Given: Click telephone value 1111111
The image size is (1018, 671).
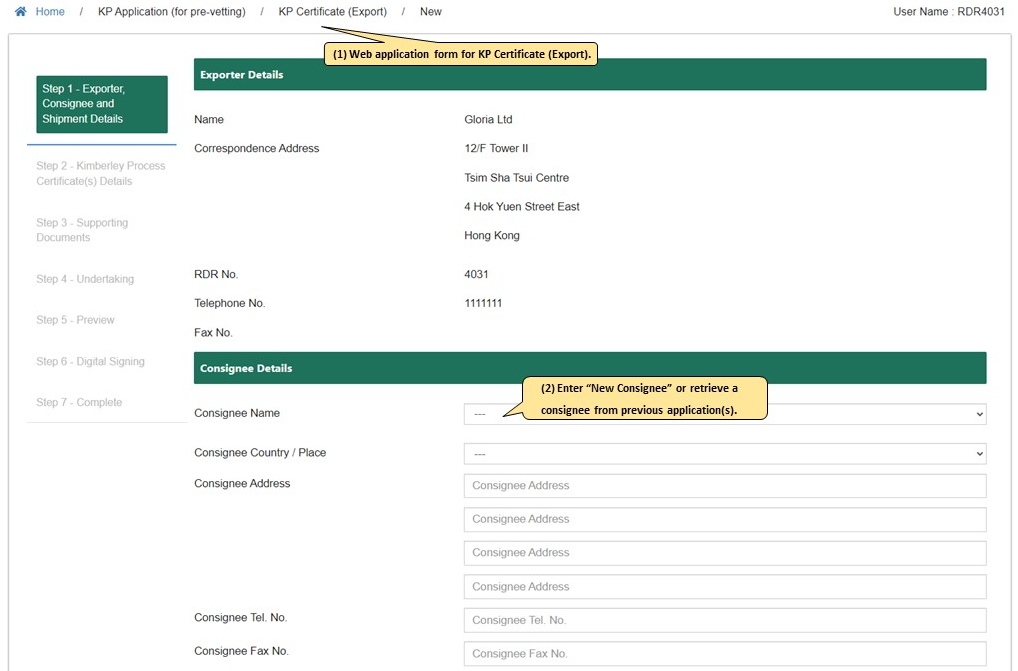Looking at the screenshot, I should 483,303.
